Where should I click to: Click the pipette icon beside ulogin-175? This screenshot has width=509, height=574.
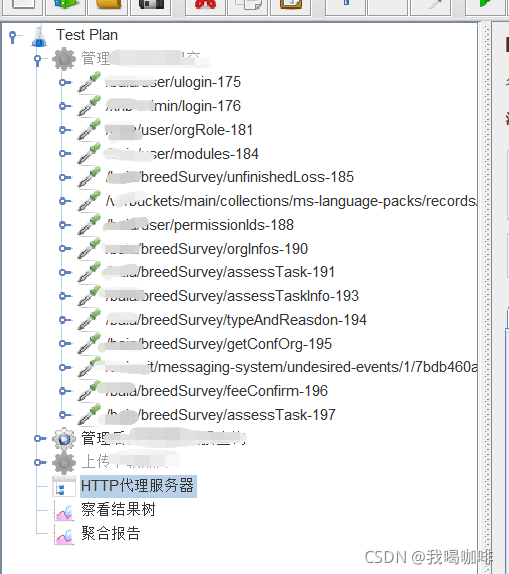coord(89,82)
